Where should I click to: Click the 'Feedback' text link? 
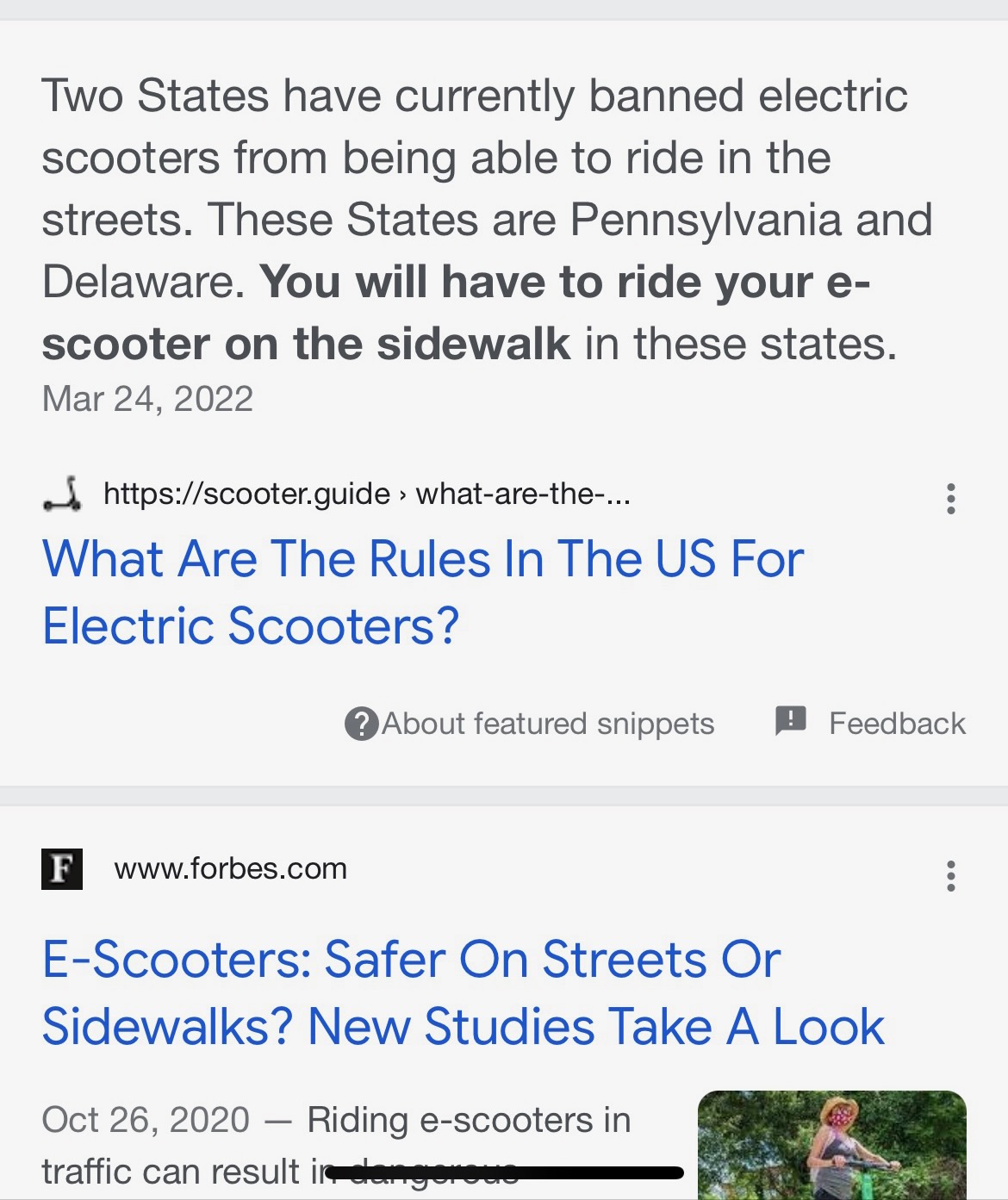click(897, 724)
